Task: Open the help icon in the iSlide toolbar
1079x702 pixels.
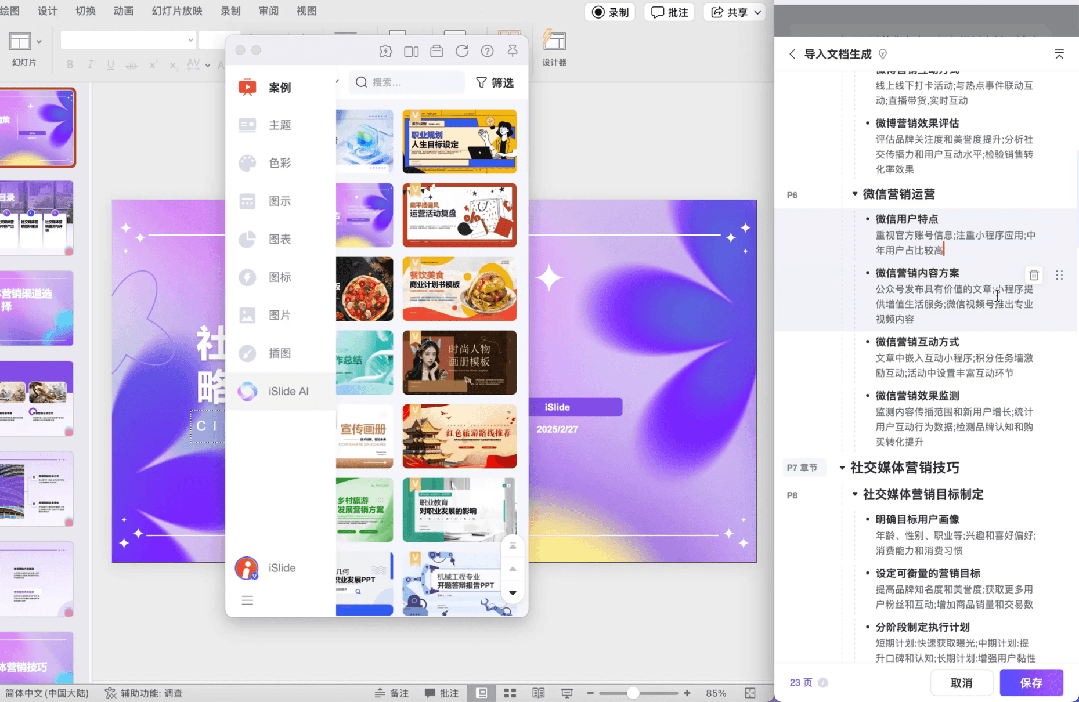Action: pos(487,50)
